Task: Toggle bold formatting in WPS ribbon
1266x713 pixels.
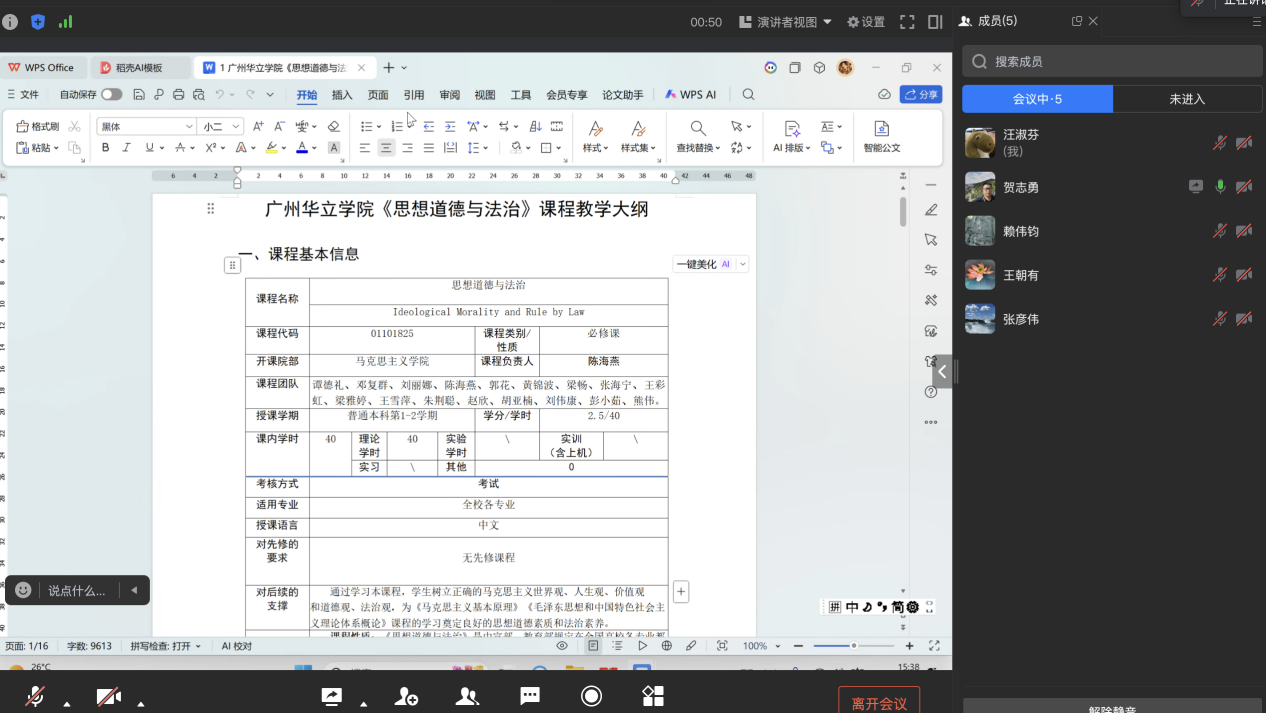Action: [105, 148]
